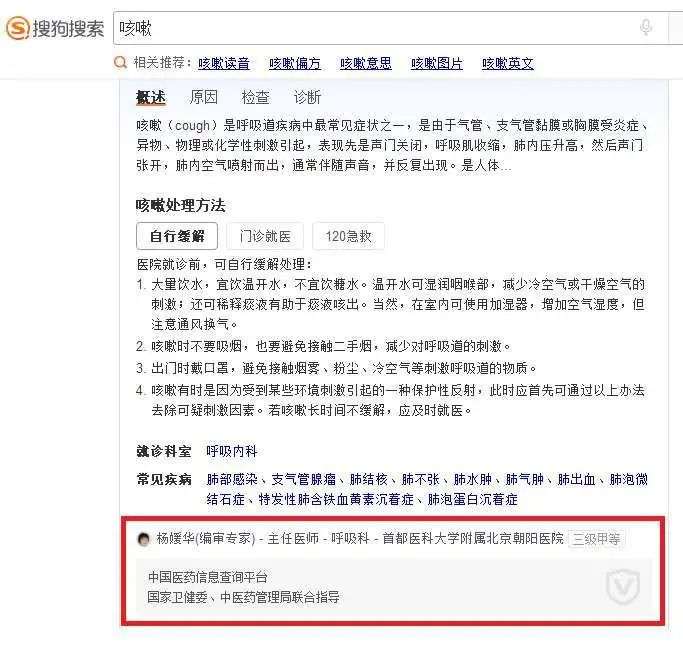Image resolution: width=683 pixels, height=663 pixels.
Task: Open the 咳嗽图片 related suggestion
Action: [436, 63]
